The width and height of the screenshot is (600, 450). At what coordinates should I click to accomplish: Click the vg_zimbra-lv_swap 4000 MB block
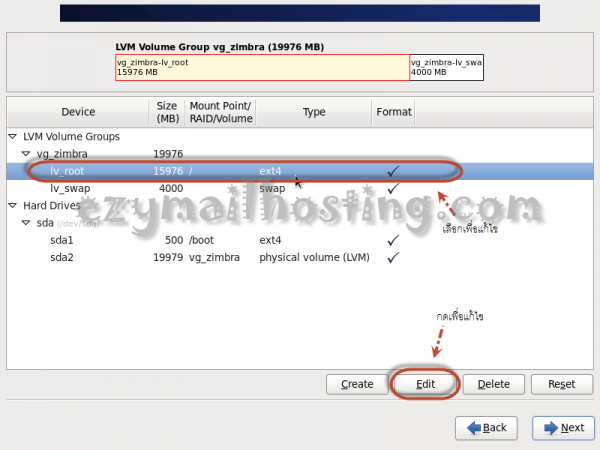(447, 67)
